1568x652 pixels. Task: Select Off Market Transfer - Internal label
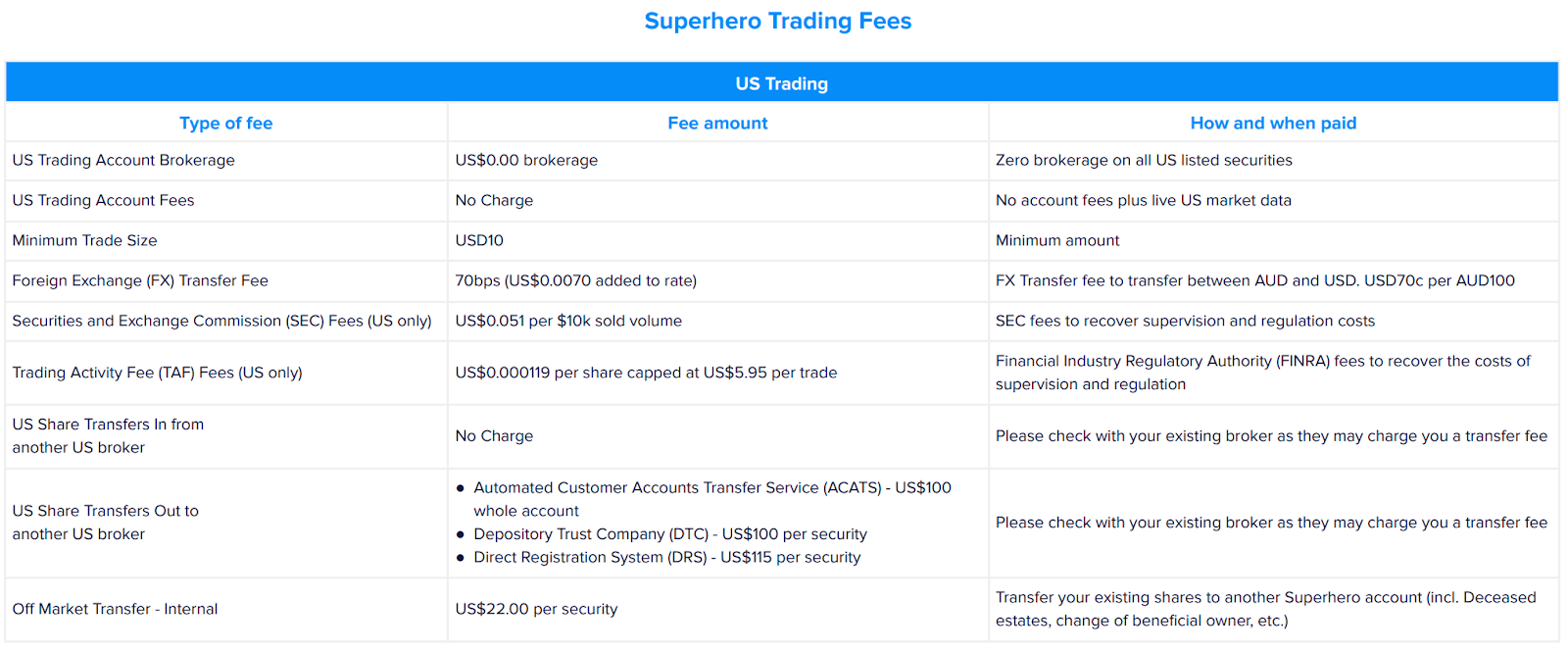[x=115, y=609]
